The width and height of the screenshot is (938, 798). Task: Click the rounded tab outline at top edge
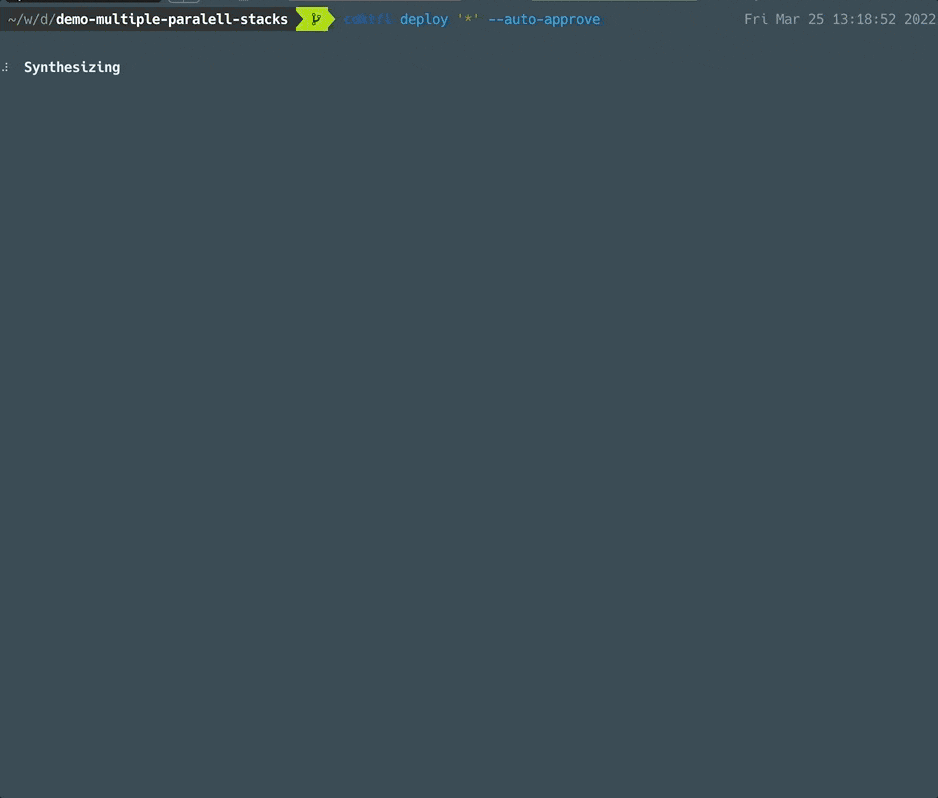(x=184, y=1)
